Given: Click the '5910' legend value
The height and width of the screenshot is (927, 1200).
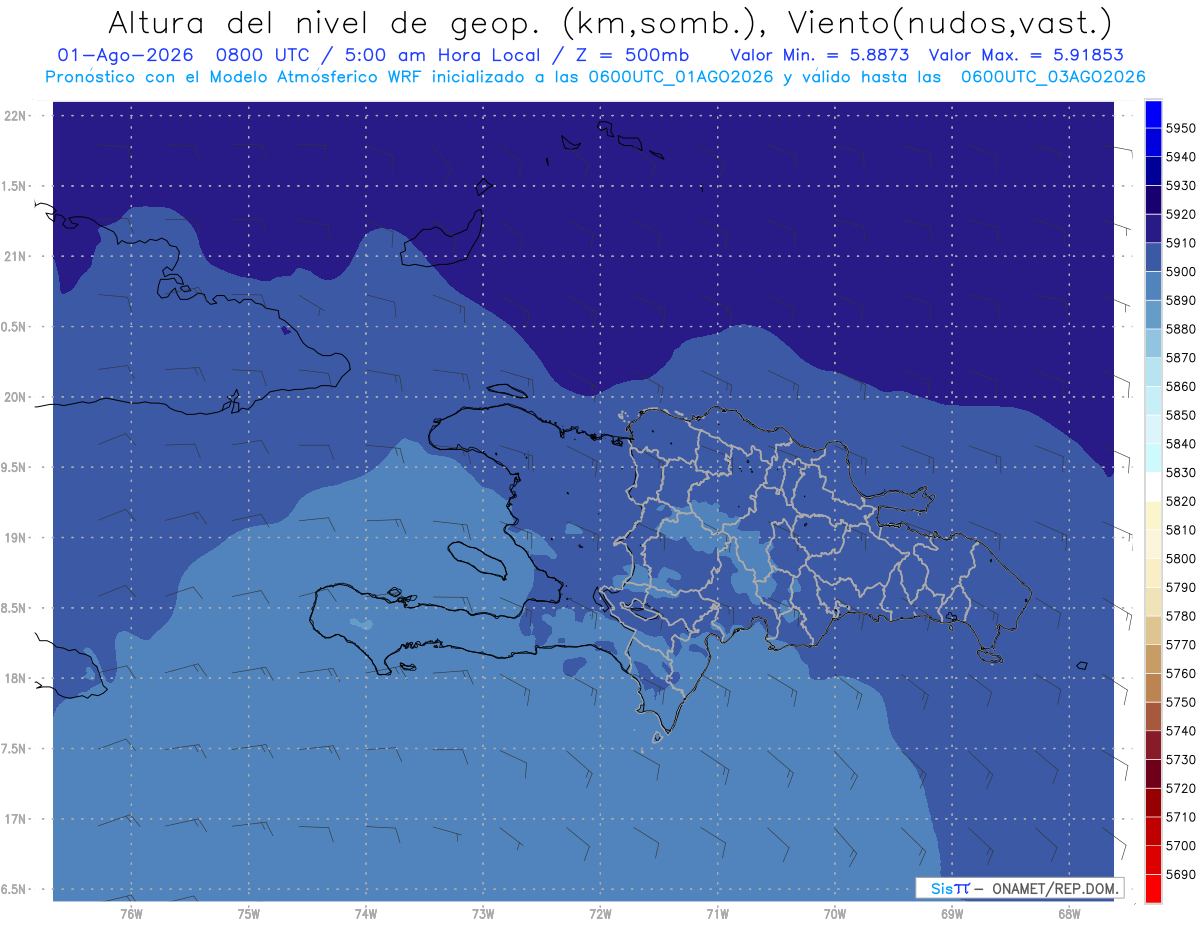Looking at the screenshot, I should point(1180,243).
